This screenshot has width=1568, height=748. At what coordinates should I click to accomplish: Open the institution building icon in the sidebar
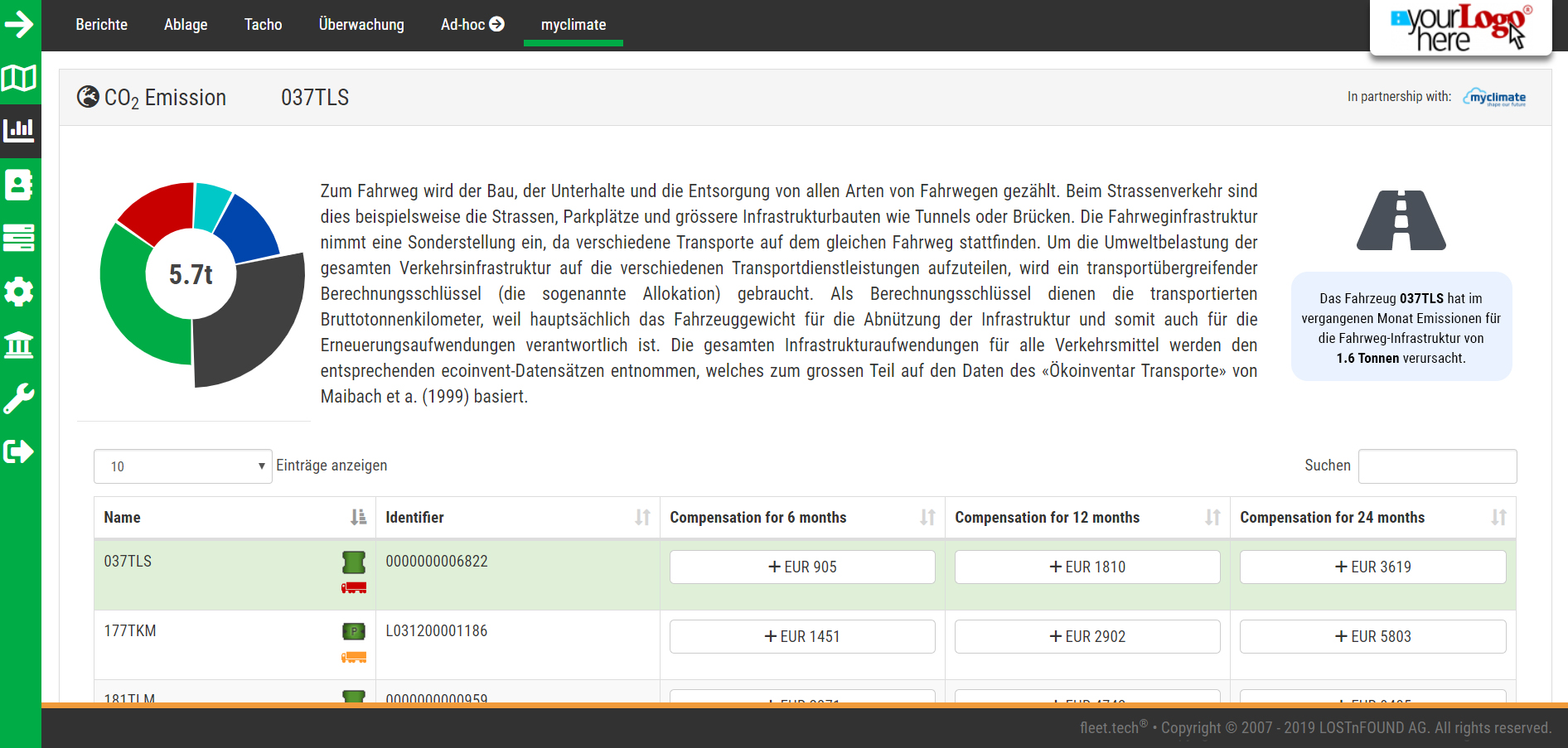click(x=19, y=345)
